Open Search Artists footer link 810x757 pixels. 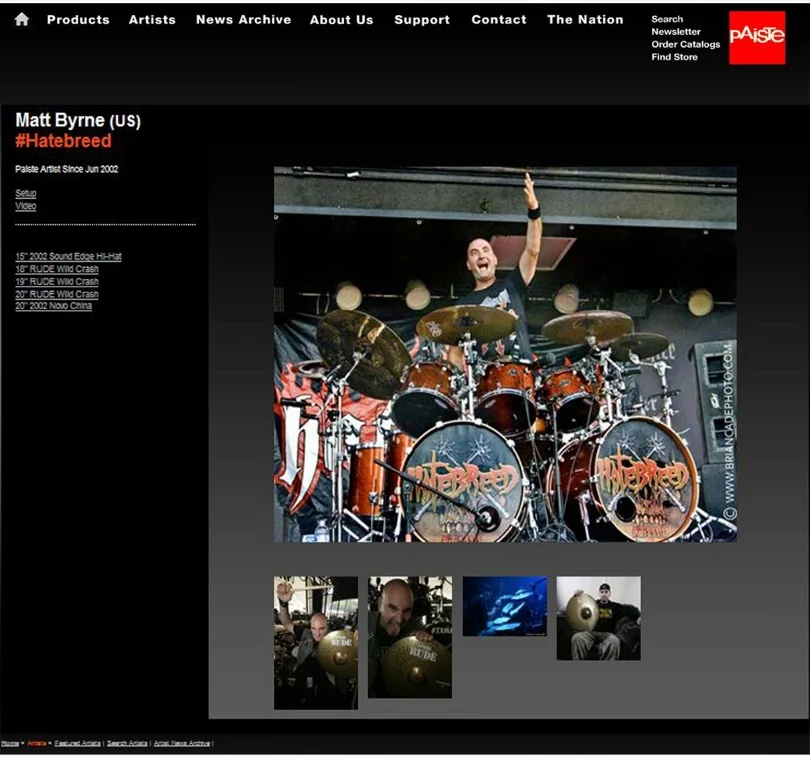[127, 743]
